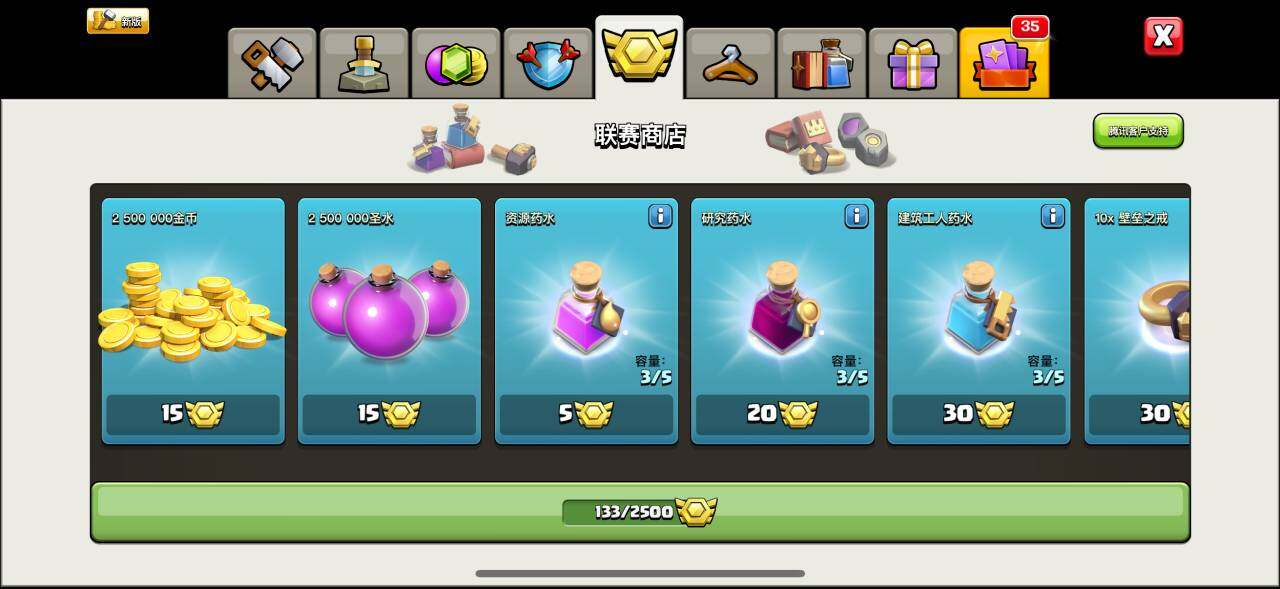Open the hanger skins tab
The width and height of the screenshot is (1280, 589).
coord(730,63)
